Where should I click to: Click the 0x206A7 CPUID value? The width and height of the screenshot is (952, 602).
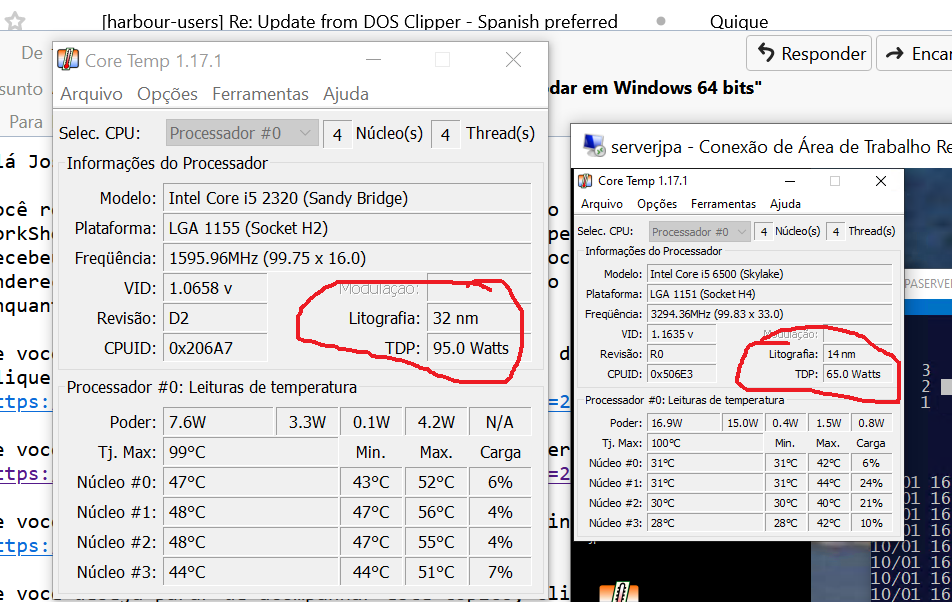pos(215,348)
